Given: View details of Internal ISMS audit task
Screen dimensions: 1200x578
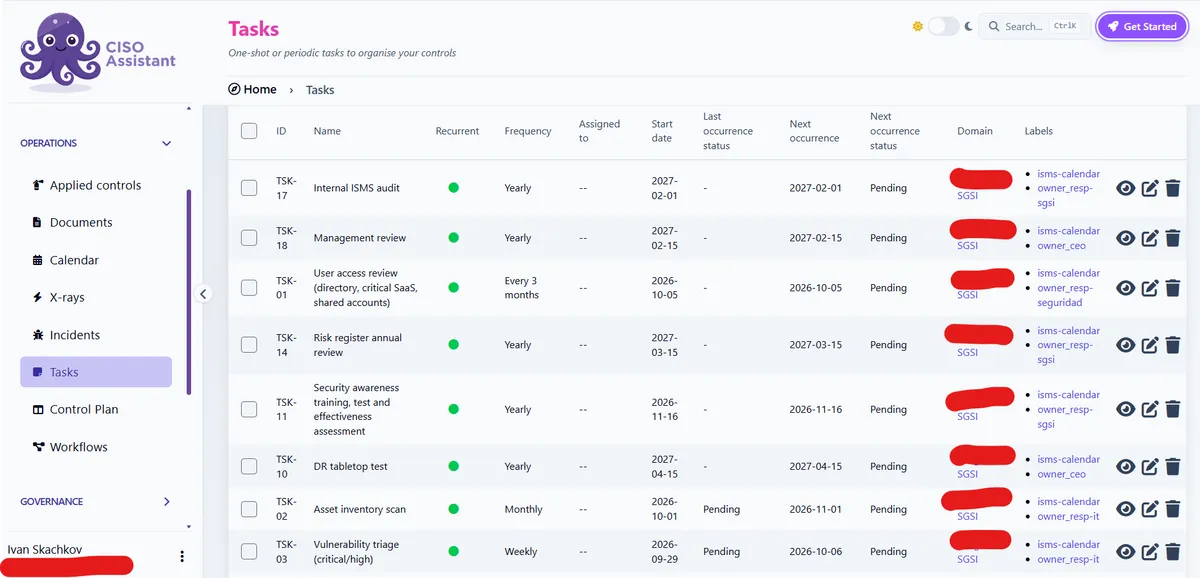Looking at the screenshot, I should 1125,188.
